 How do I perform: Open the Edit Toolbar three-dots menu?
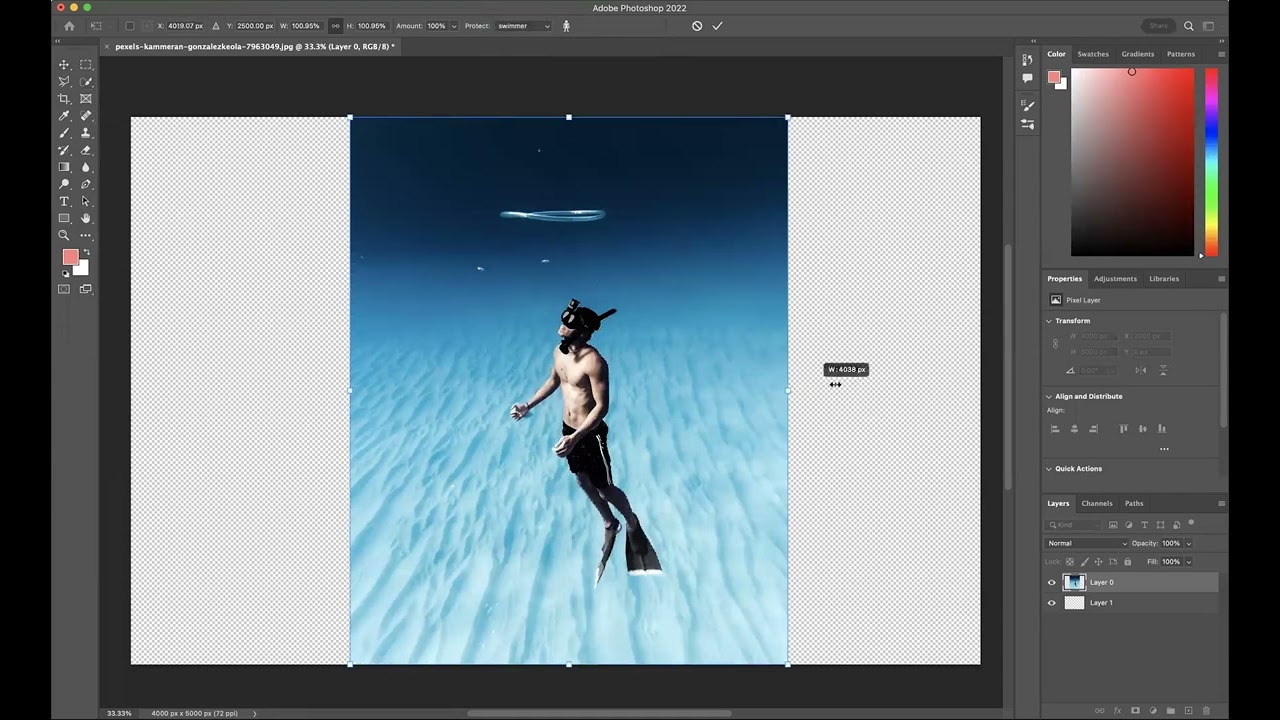(86, 235)
